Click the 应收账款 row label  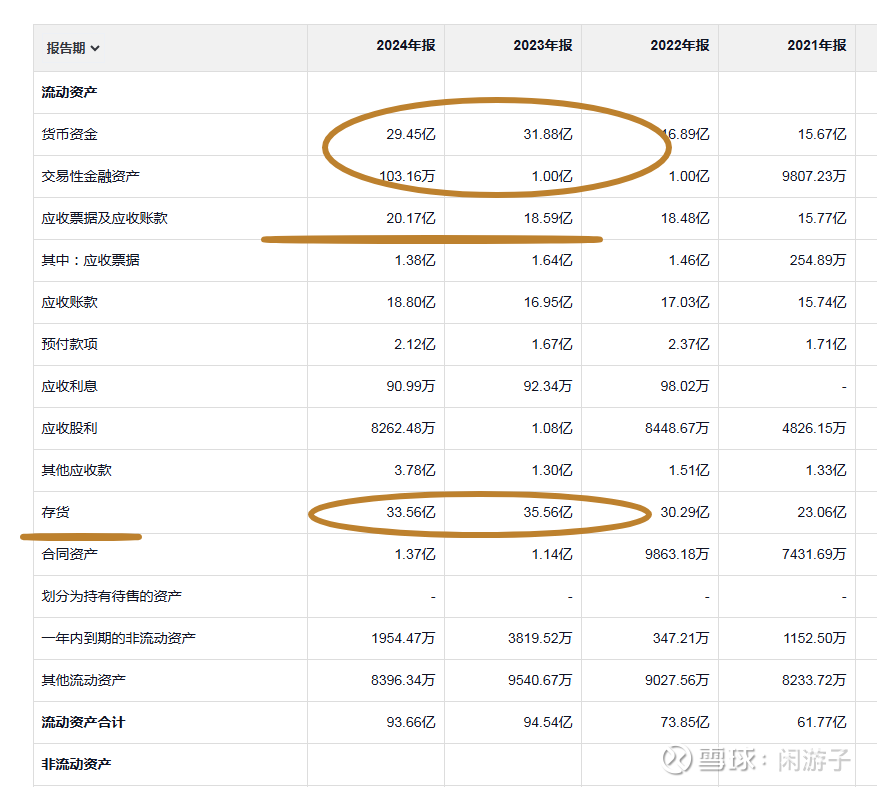(69, 303)
